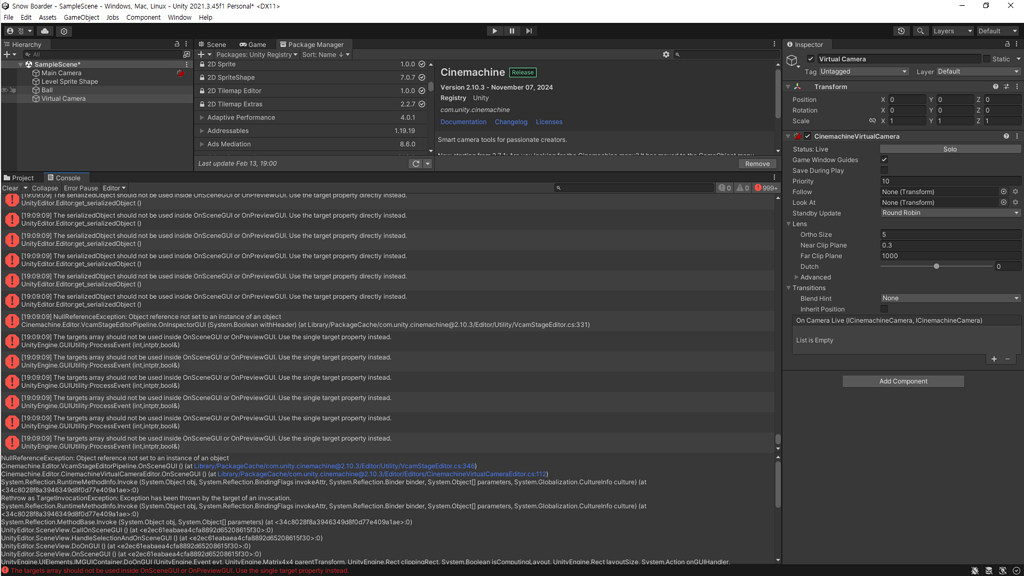1024x576 pixels.
Task: Click Add Component button
Action: coord(903,381)
